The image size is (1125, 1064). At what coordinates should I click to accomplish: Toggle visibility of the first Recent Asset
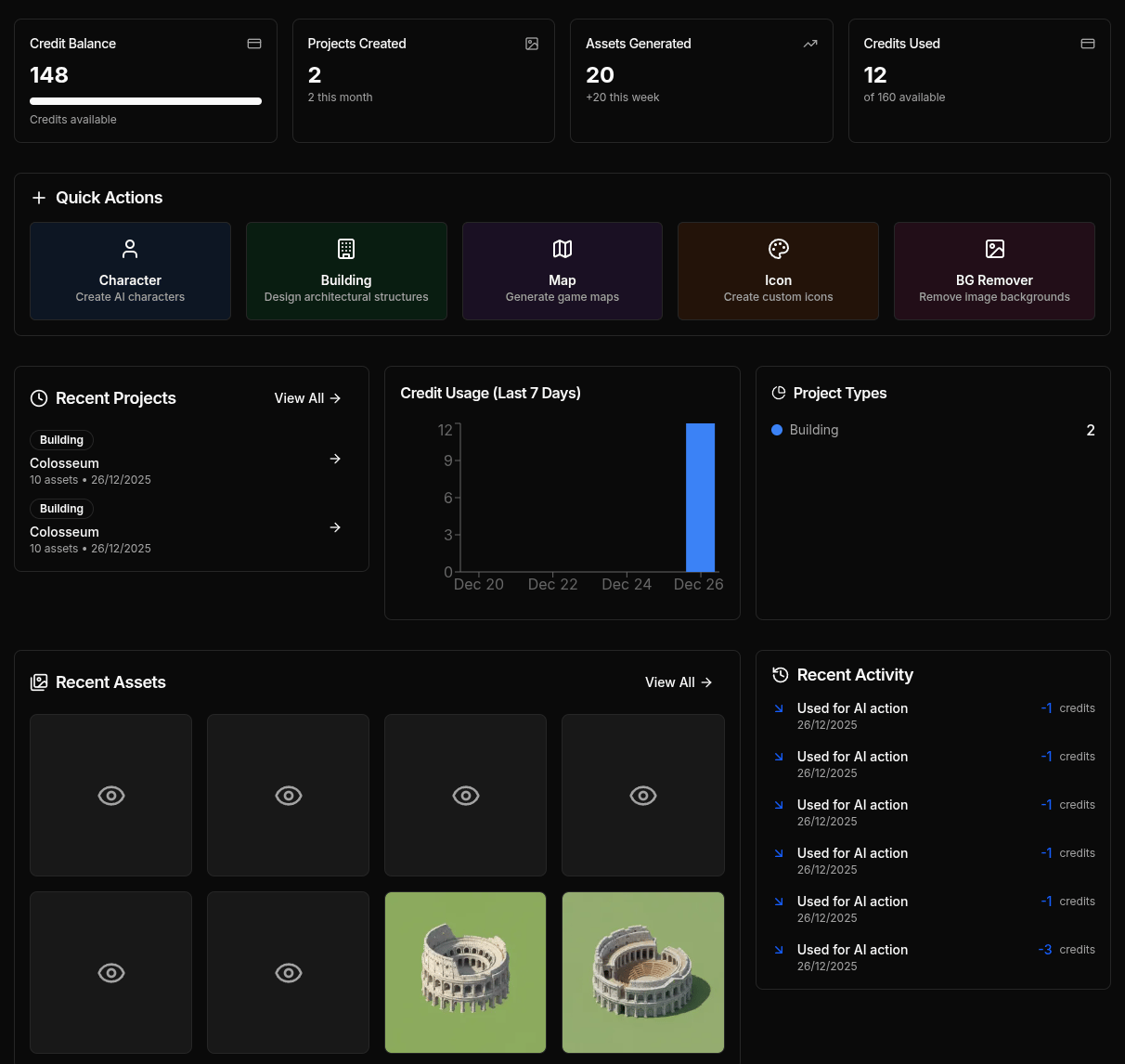(110, 796)
